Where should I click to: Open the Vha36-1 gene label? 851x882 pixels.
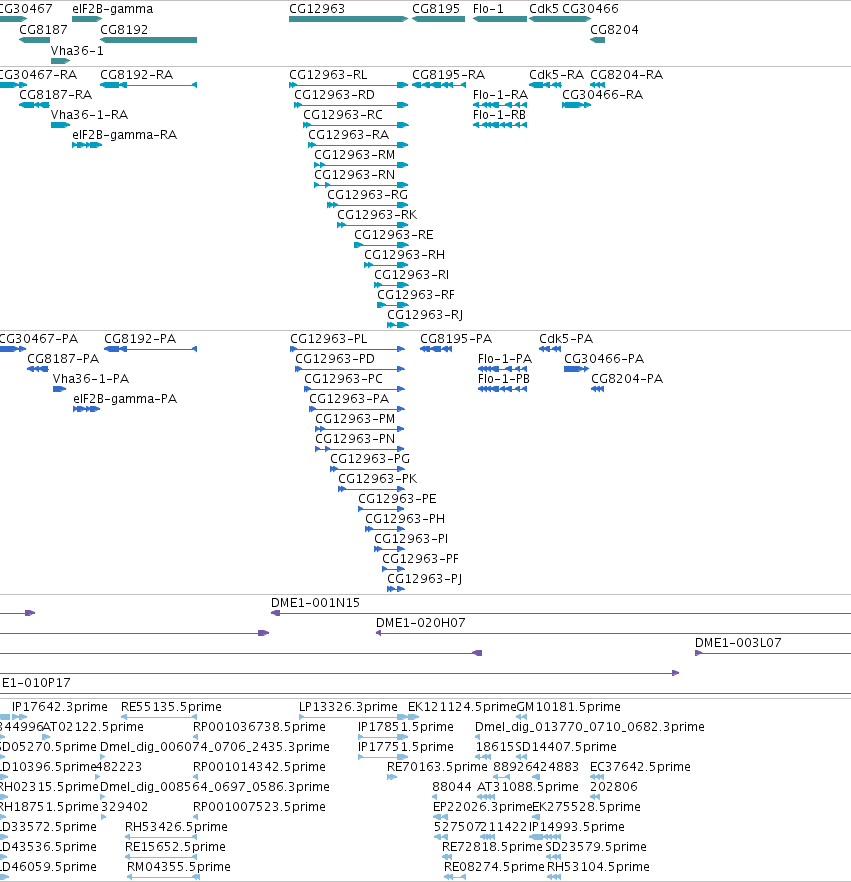pyautogui.click(x=77, y=51)
